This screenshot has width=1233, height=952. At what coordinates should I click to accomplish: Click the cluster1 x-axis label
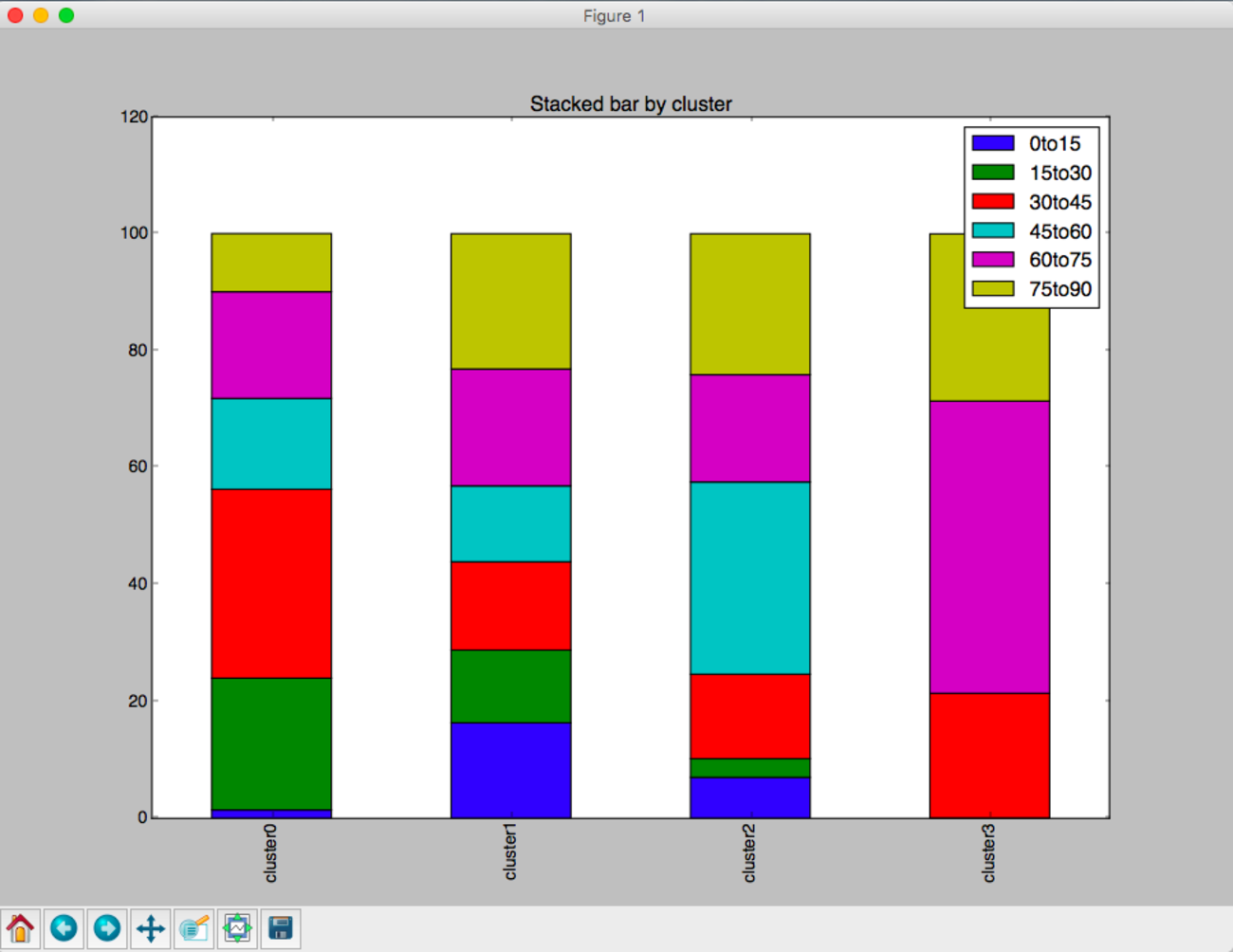(510, 852)
